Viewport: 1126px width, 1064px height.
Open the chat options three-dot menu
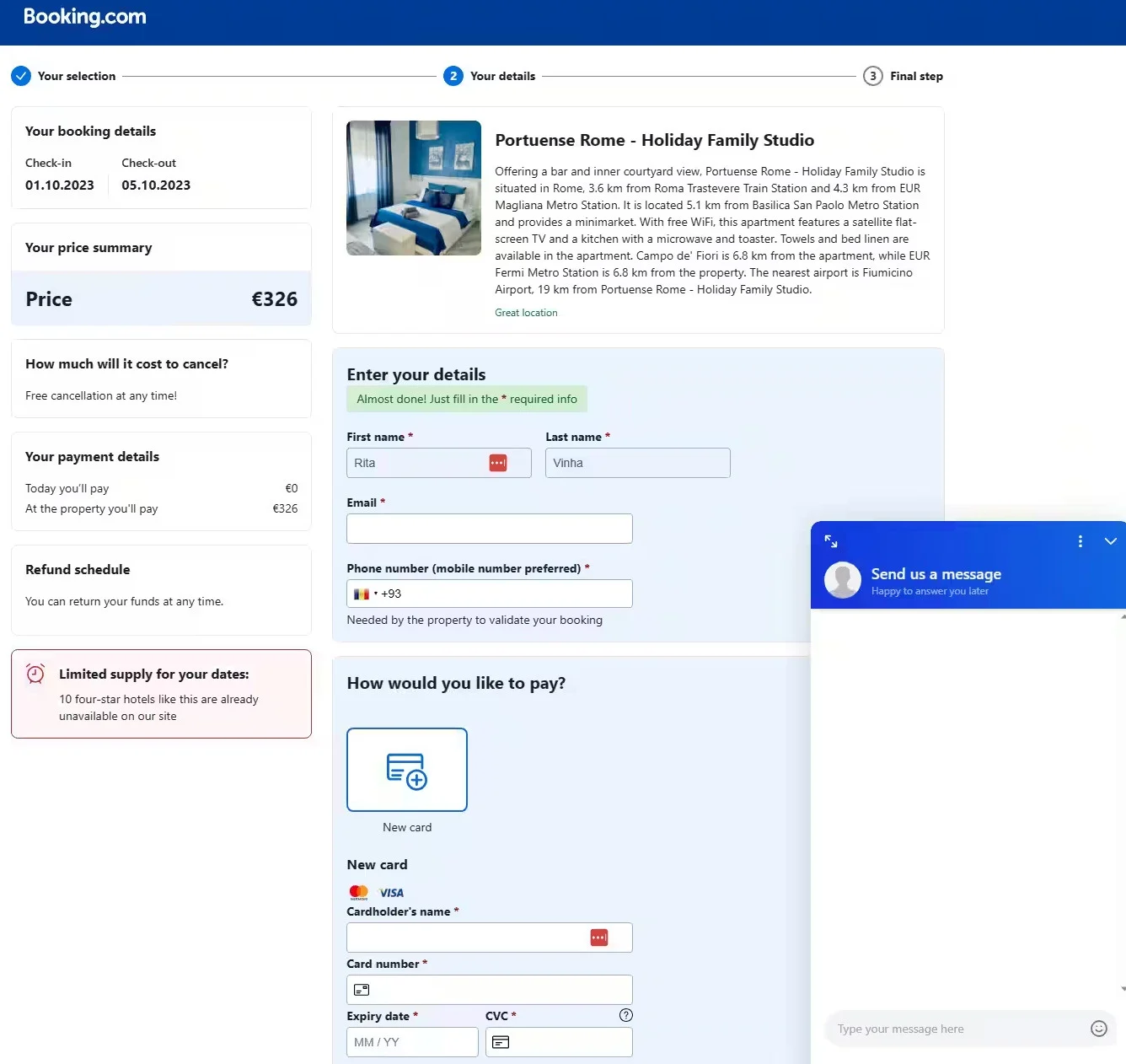pyautogui.click(x=1080, y=541)
